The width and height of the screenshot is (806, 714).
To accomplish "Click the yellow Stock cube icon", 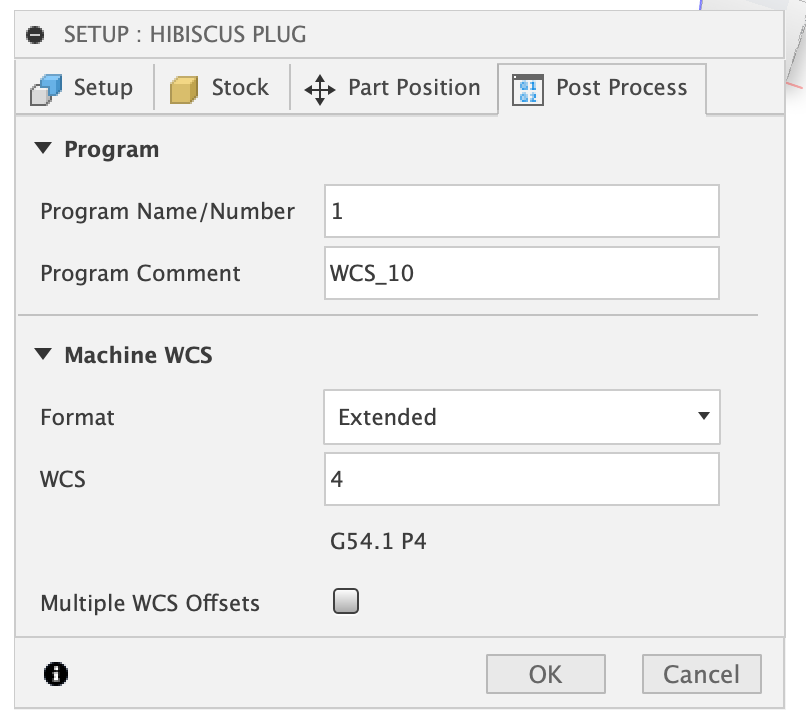I will tap(184, 89).
